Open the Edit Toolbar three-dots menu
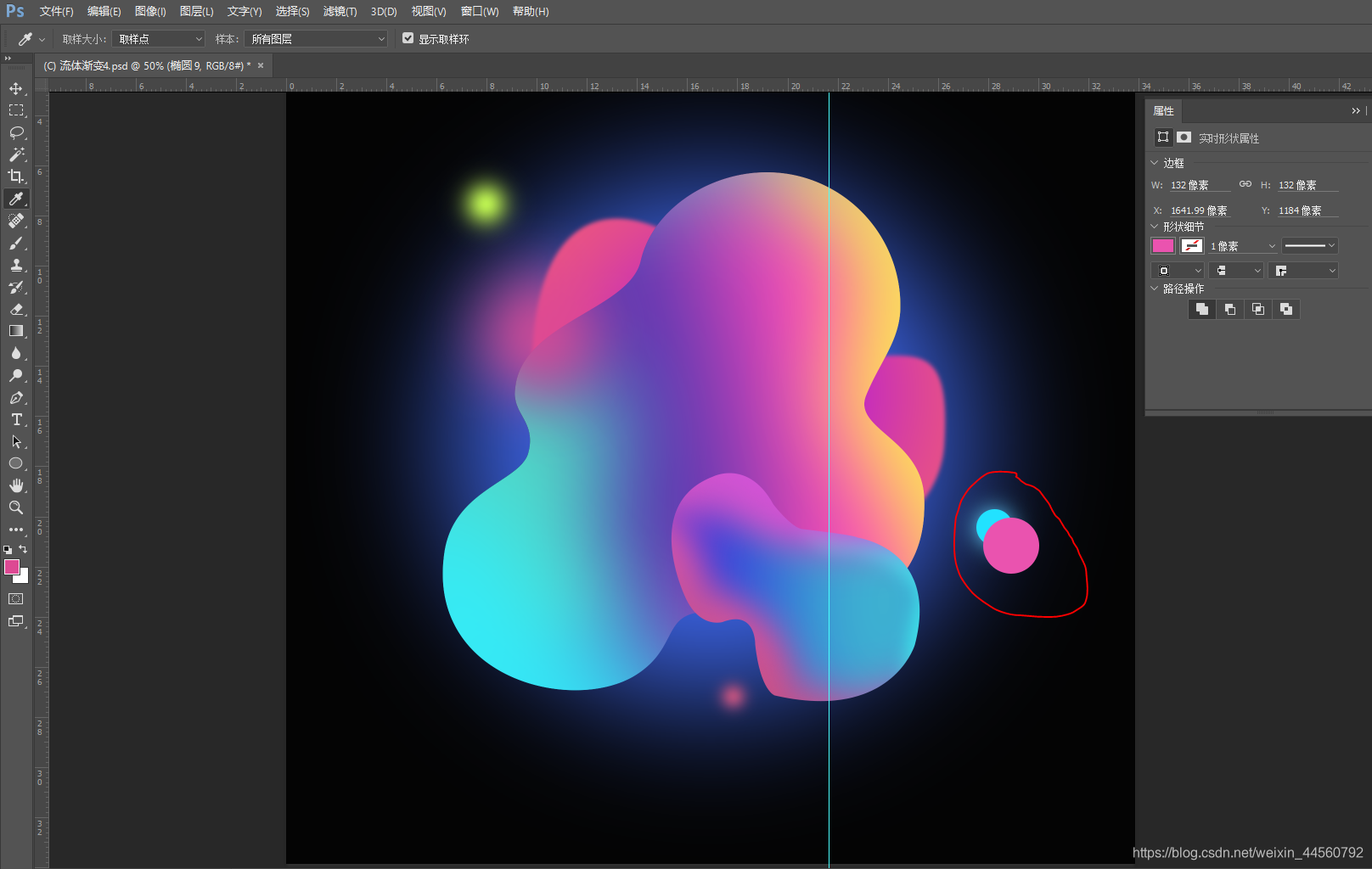The height and width of the screenshot is (869, 1372). [x=16, y=530]
